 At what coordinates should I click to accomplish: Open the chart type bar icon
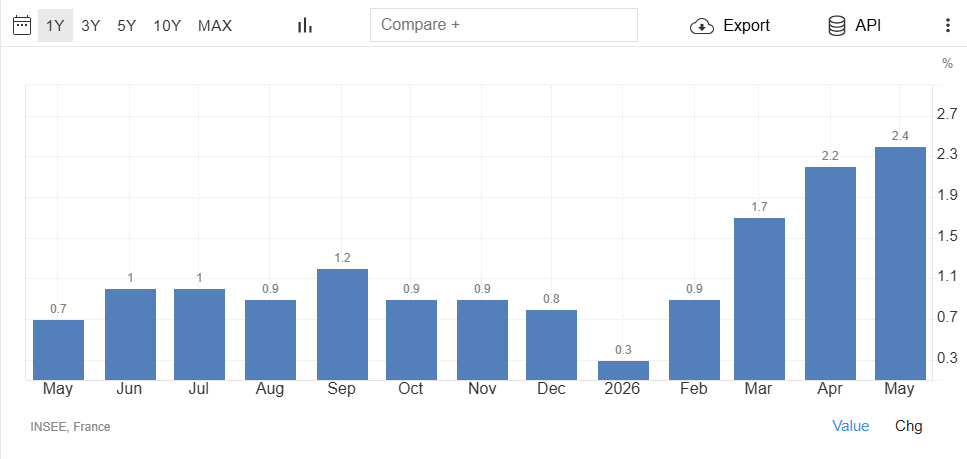305,25
